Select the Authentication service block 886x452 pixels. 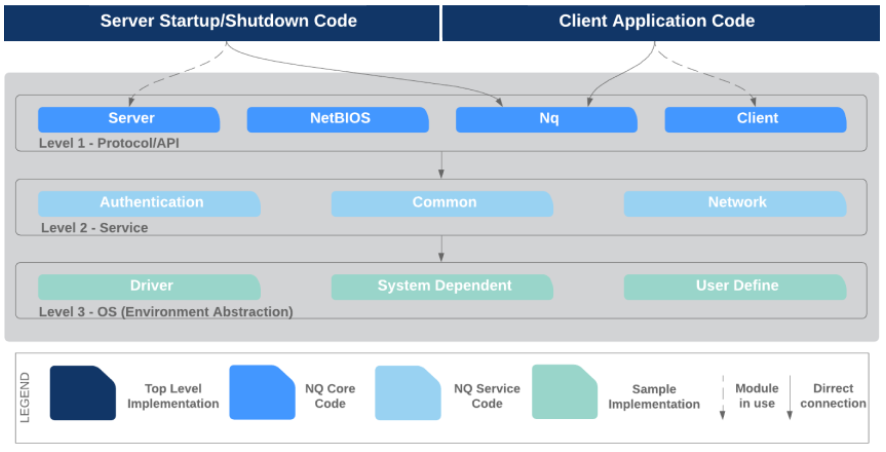click(149, 203)
